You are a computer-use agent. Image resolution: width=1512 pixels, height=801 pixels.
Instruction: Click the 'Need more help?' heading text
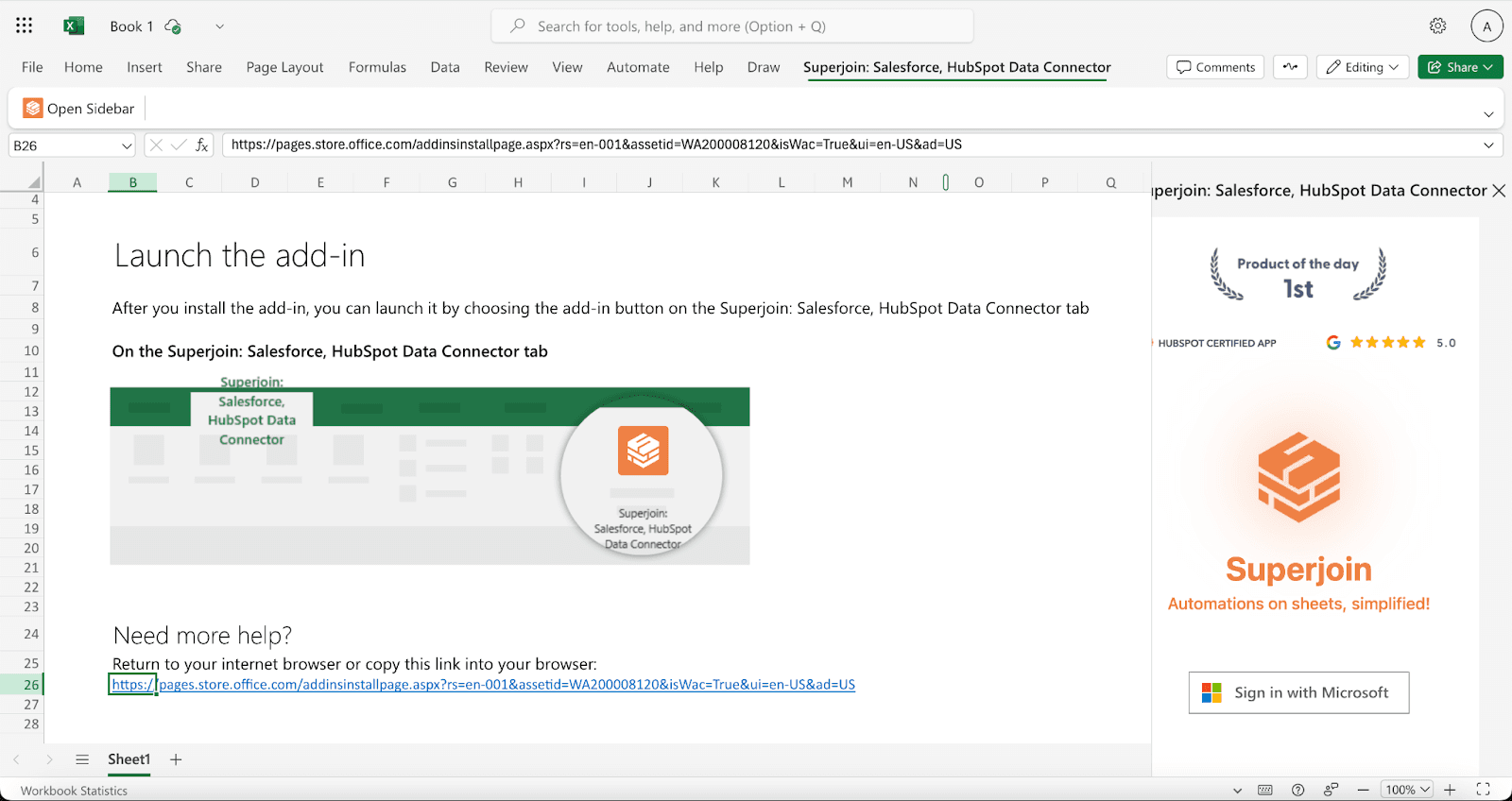click(x=202, y=635)
